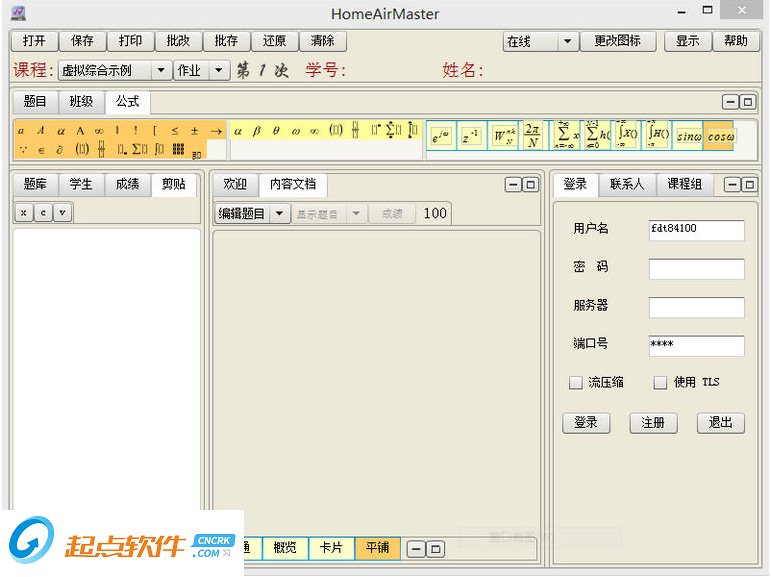
Task: Expand the 虚拟综合示例 course dropdown
Action: pos(161,70)
